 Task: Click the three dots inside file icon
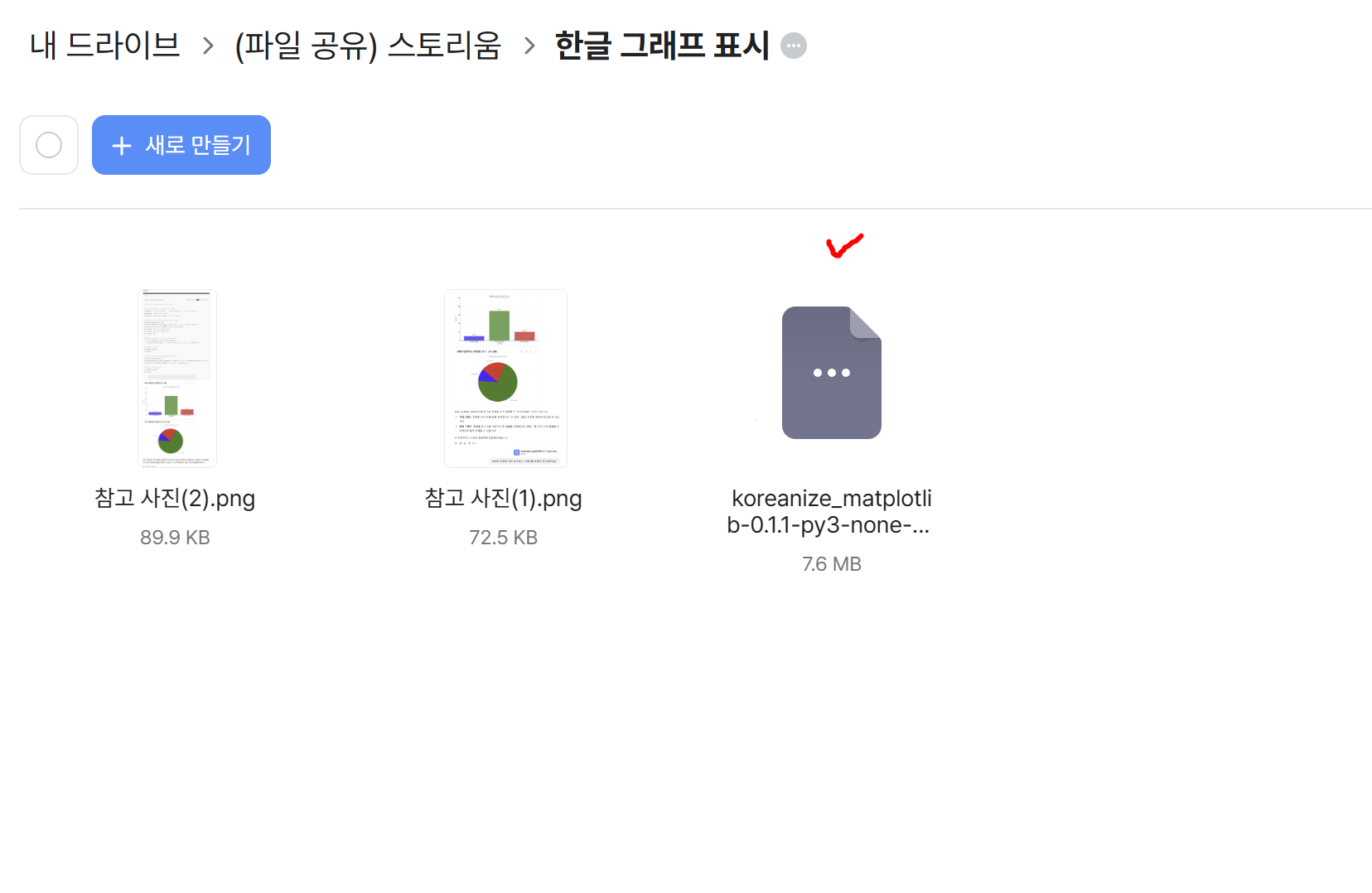832,373
